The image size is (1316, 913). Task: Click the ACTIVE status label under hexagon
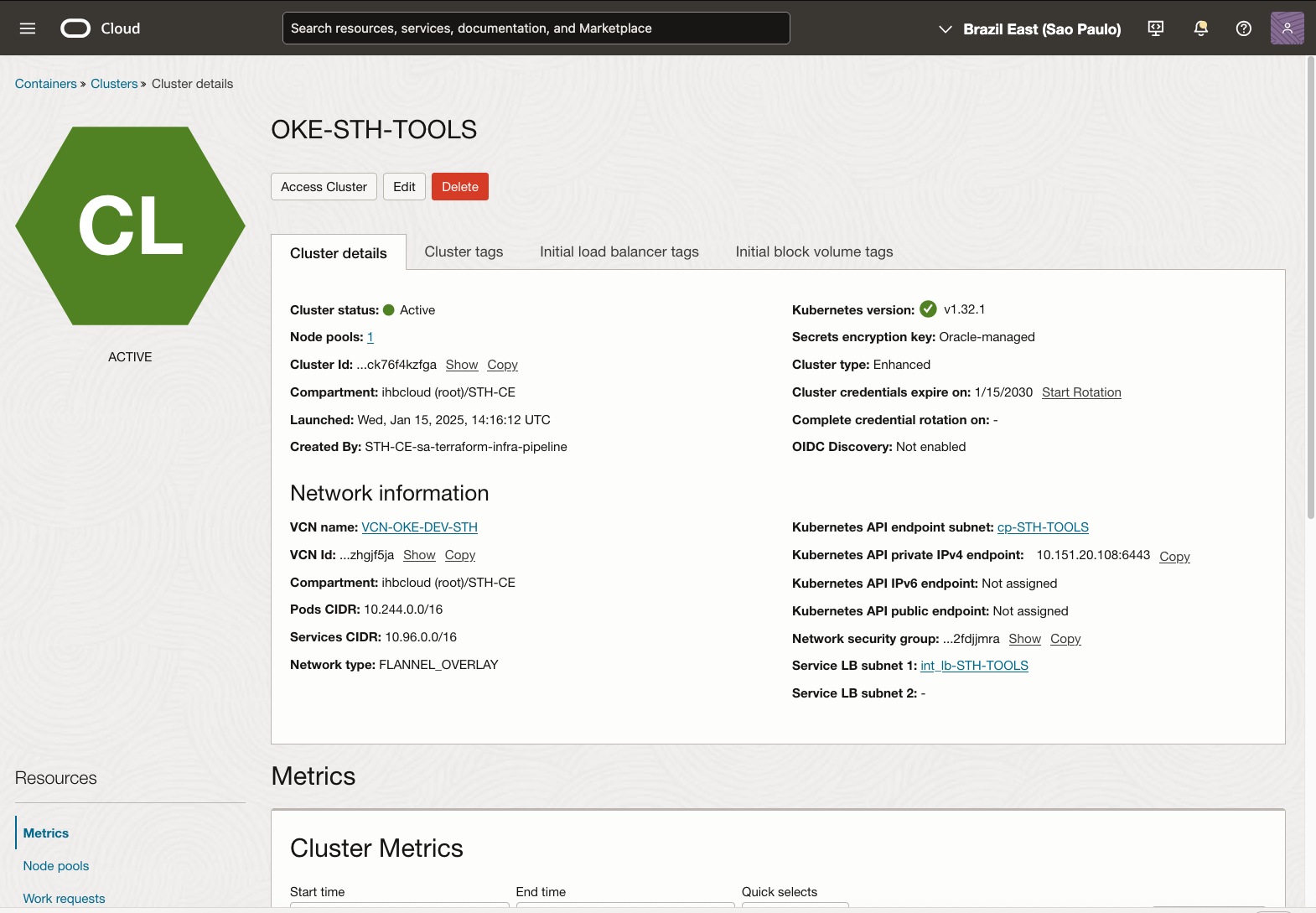130,357
